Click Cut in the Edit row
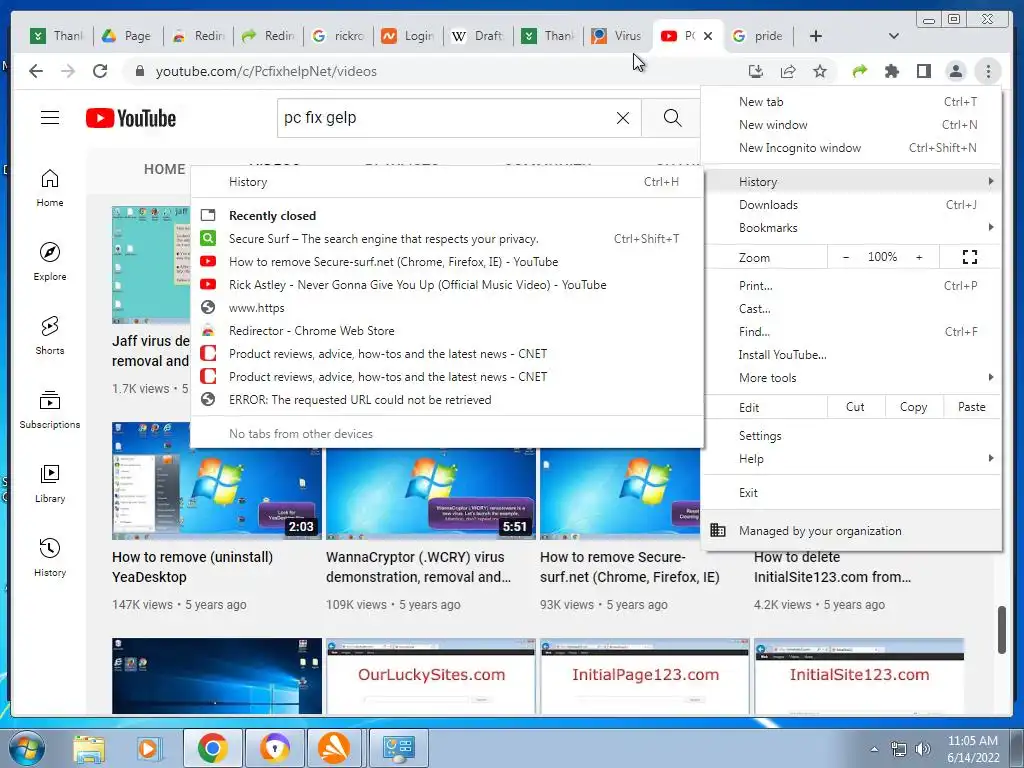 856,407
